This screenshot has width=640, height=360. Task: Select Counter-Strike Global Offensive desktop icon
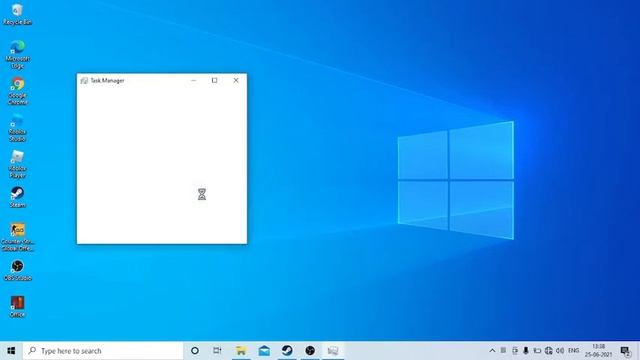17,237
